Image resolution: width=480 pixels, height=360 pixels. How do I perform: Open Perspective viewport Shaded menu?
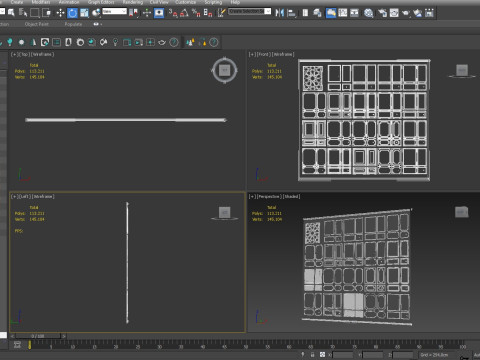point(291,196)
